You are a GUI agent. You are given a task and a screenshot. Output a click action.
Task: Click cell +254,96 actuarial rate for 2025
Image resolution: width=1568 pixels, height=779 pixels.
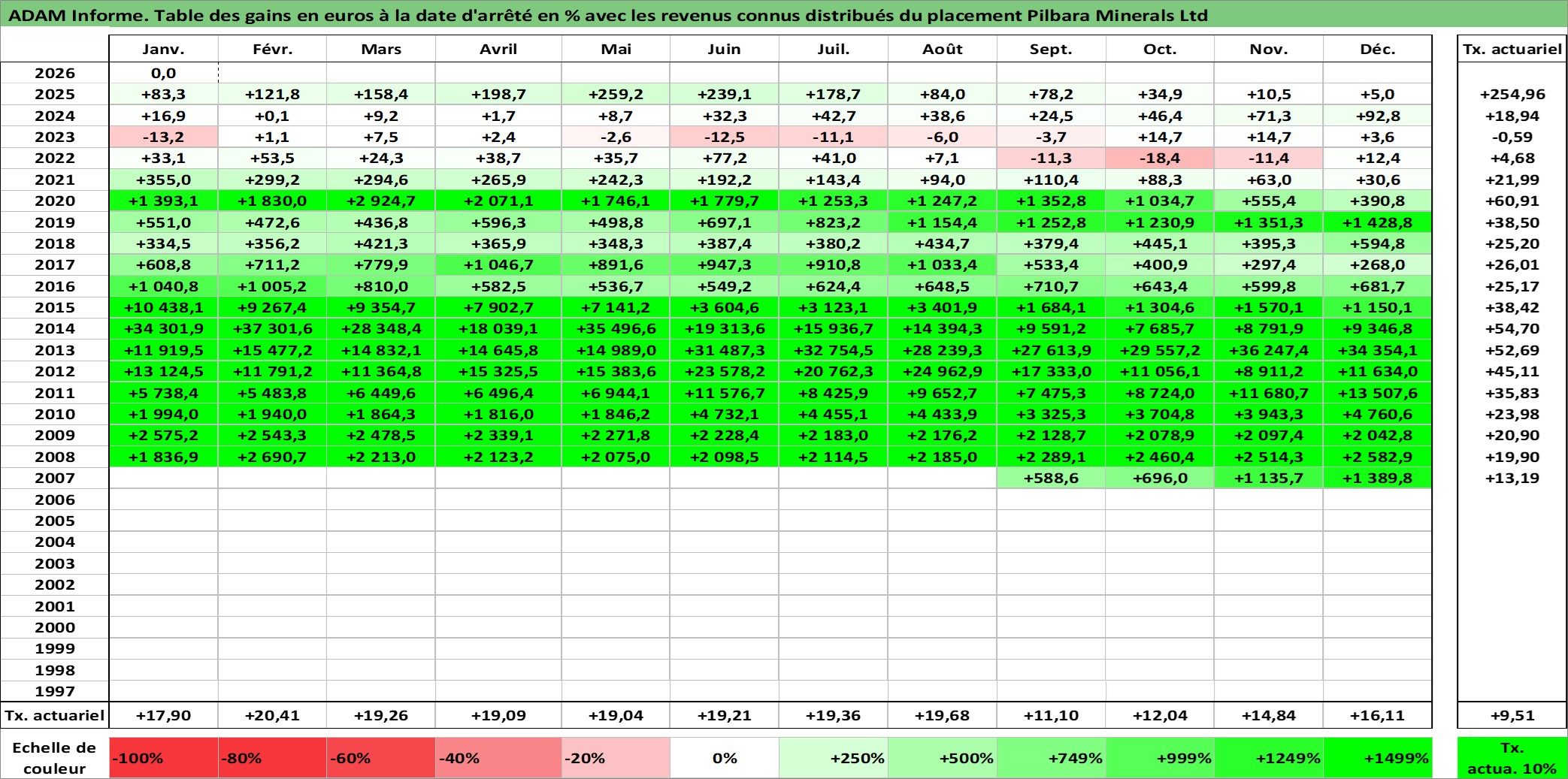(x=1512, y=94)
